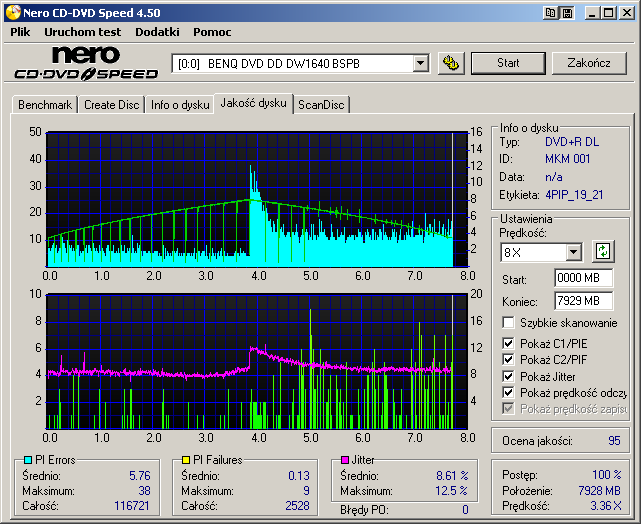The image size is (641, 524).
Task: Click the greyed Pokaż prędkość zapisu checkbox
Action: pyautogui.click(x=508, y=408)
